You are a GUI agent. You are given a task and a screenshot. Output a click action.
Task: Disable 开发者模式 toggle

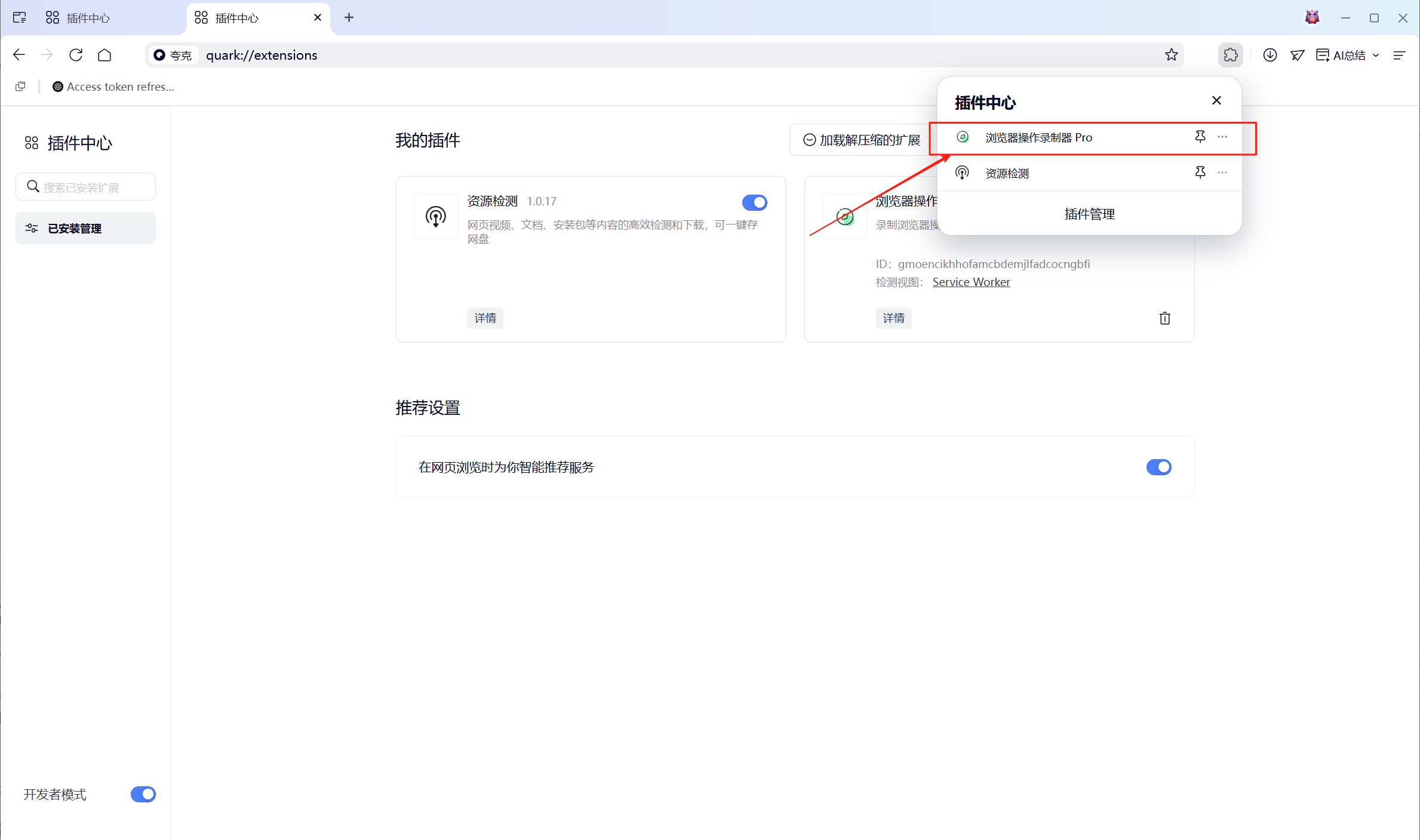[x=143, y=794]
